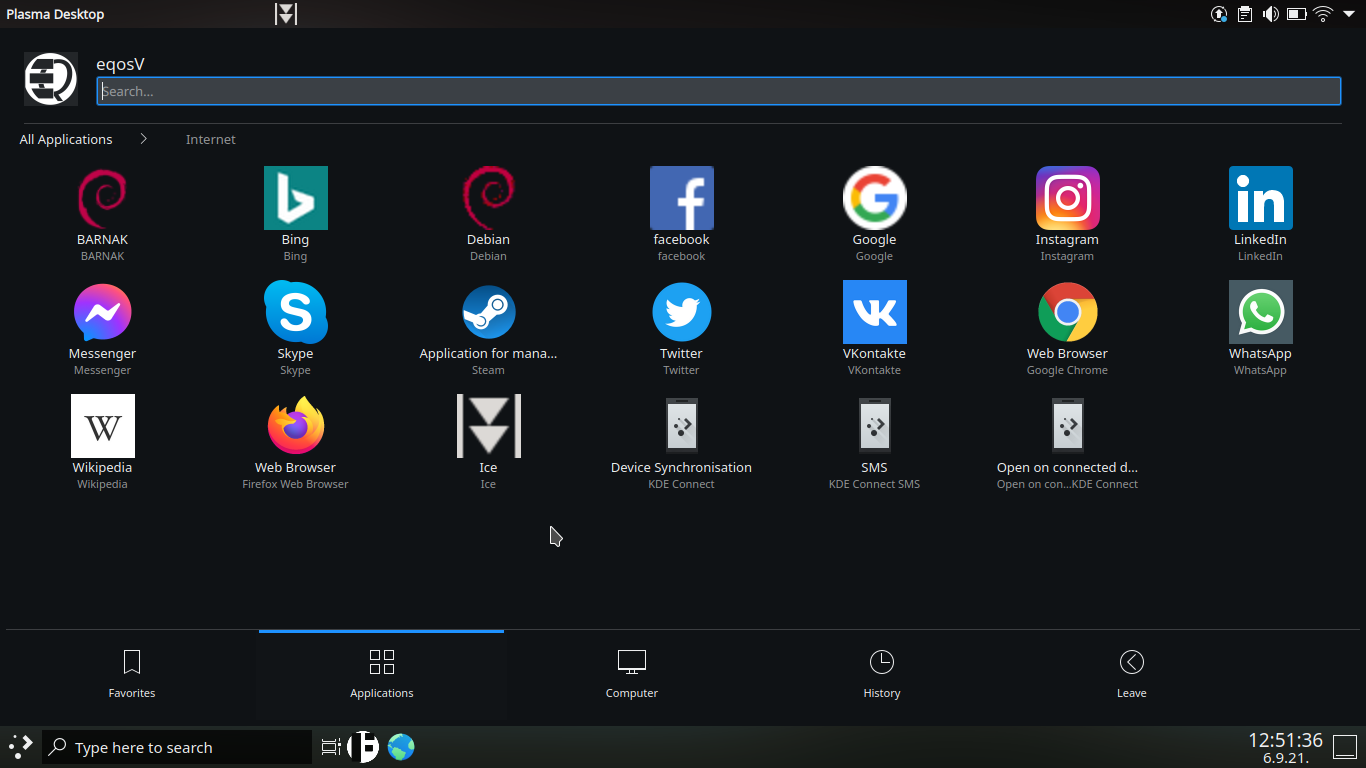This screenshot has height=768, width=1366.
Task: Open the Wikipedia app
Action: click(102, 442)
